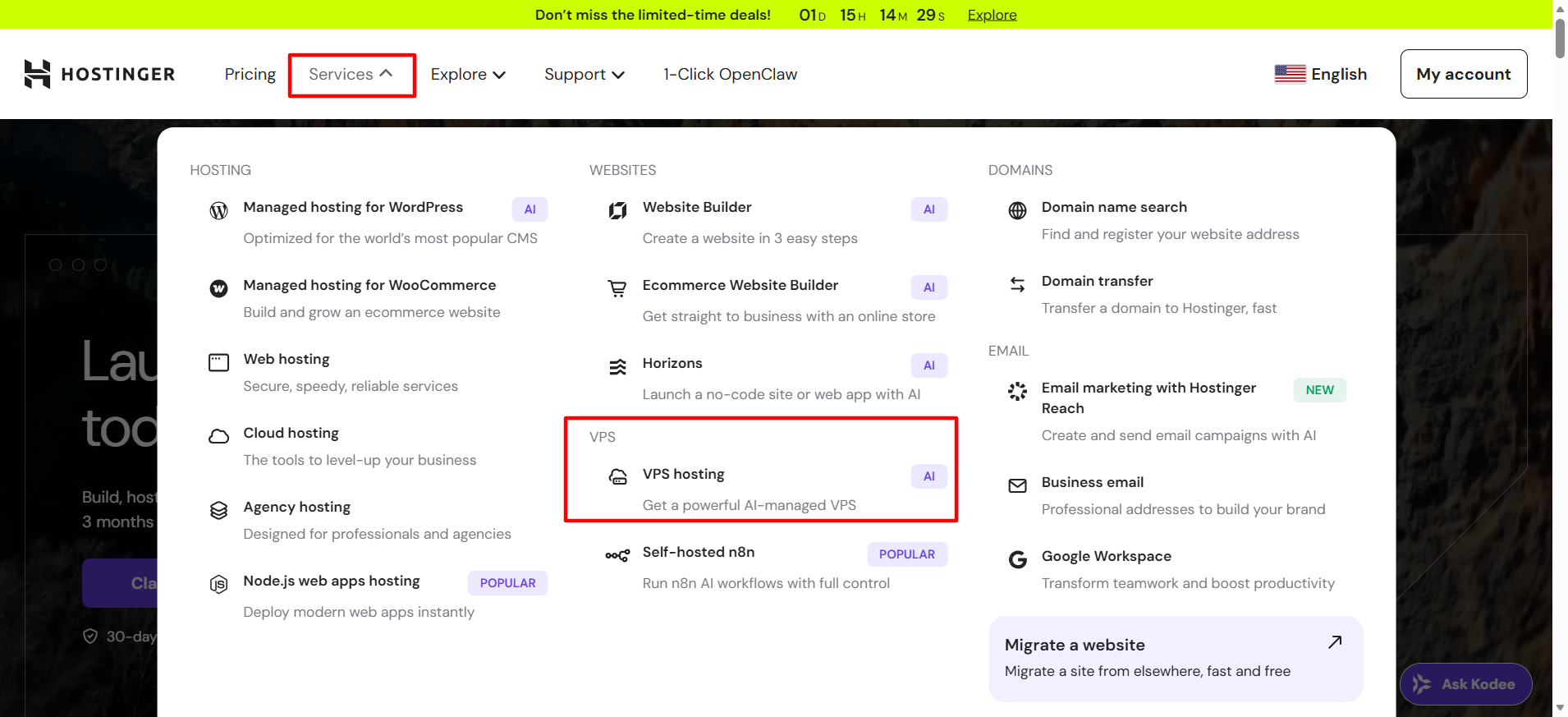Expand the Explore dropdown
The height and width of the screenshot is (717, 1568).
(x=468, y=74)
